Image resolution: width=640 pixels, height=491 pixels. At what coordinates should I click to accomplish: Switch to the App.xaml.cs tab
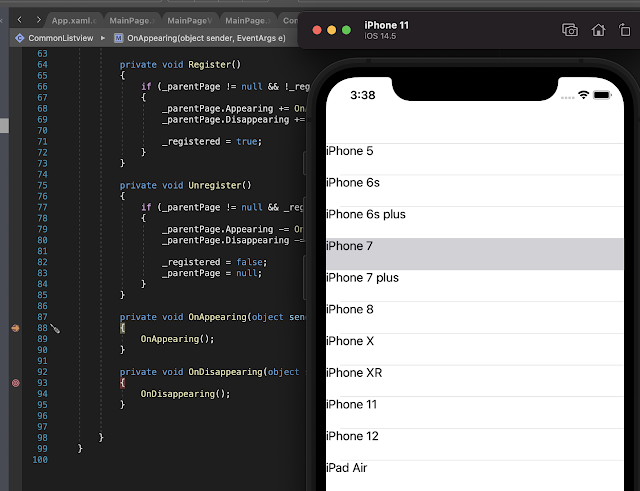pos(73,20)
